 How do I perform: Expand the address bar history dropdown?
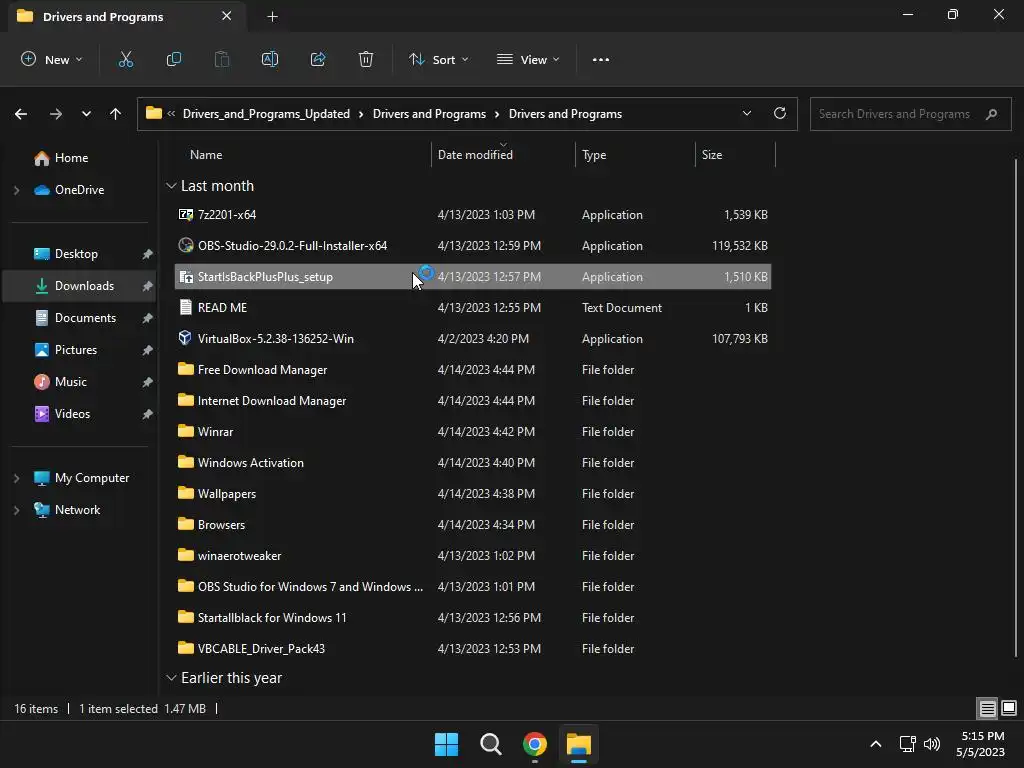pyautogui.click(x=746, y=113)
